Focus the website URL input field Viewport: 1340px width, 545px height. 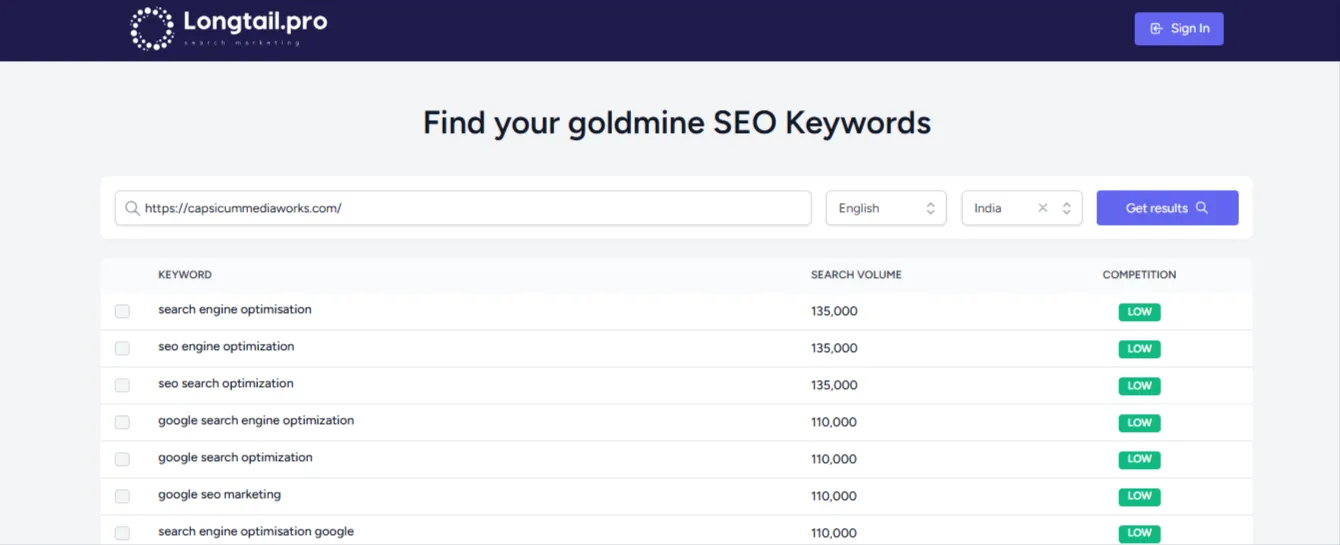point(470,208)
